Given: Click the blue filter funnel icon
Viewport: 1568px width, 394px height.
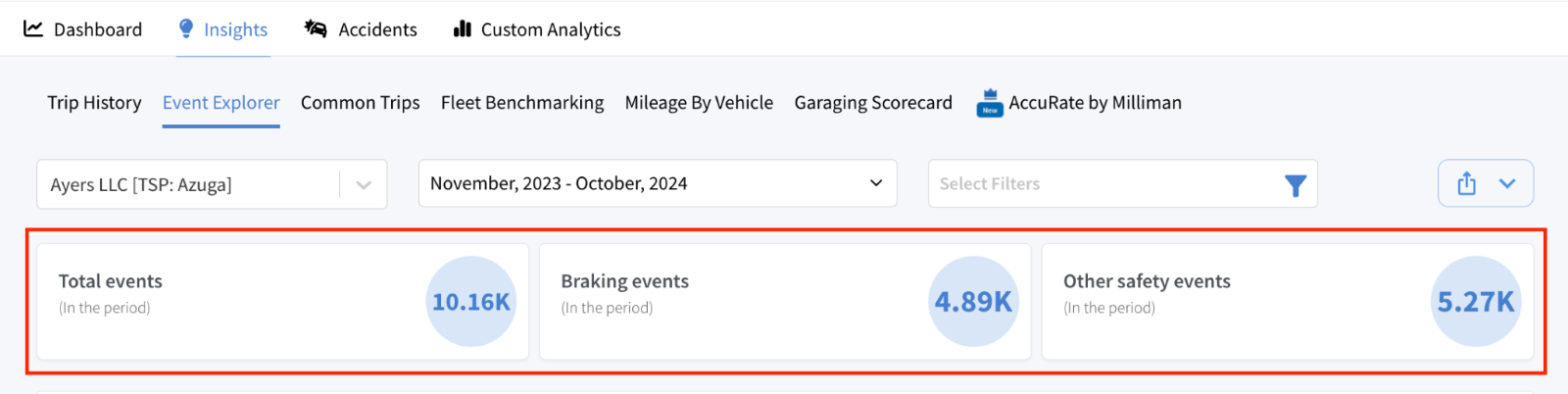Looking at the screenshot, I should [x=1296, y=185].
